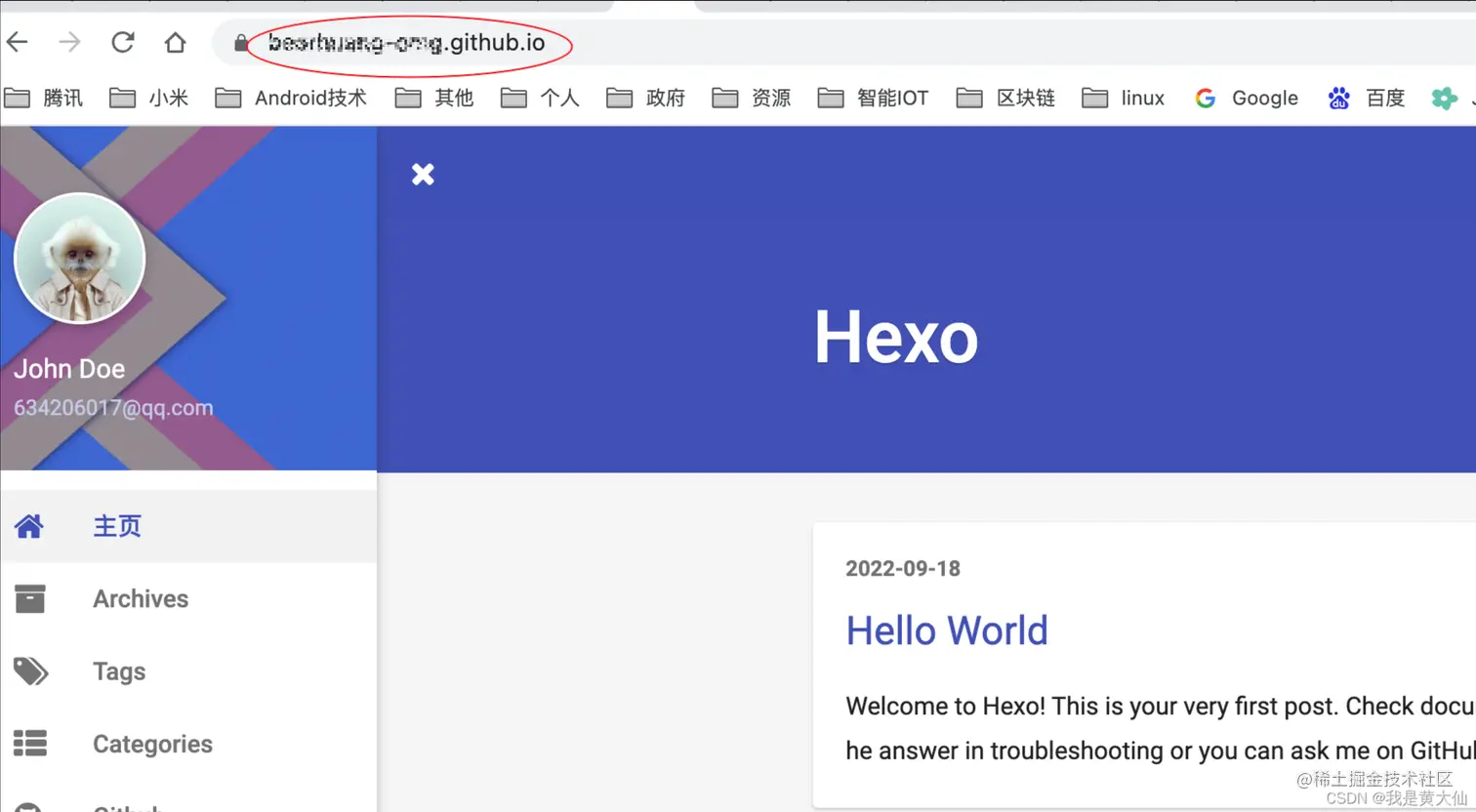Open the browser home page icon

(x=175, y=43)
